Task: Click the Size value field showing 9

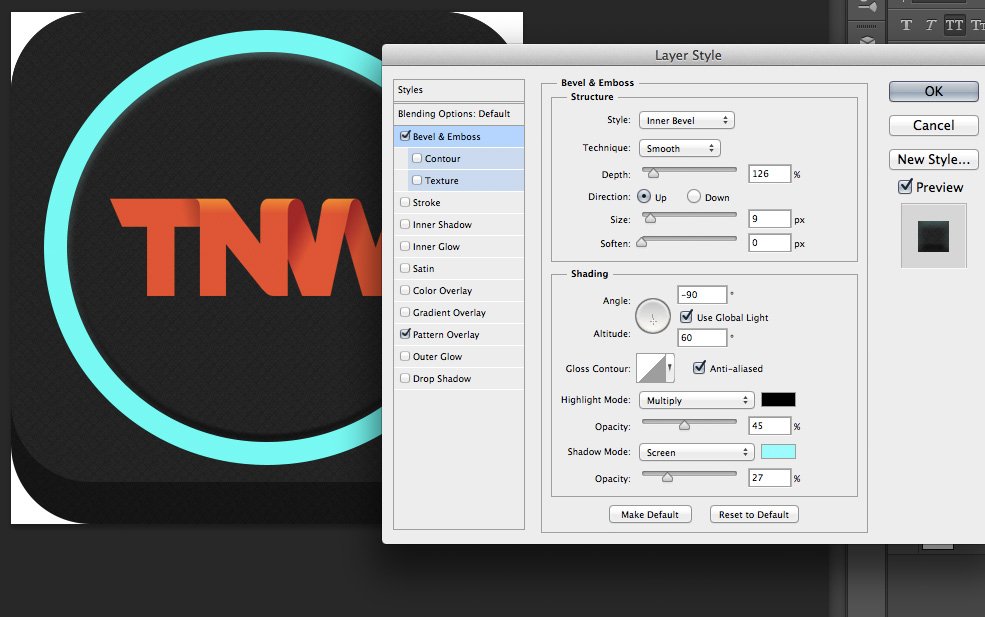Action: click(x=770, y=219)
